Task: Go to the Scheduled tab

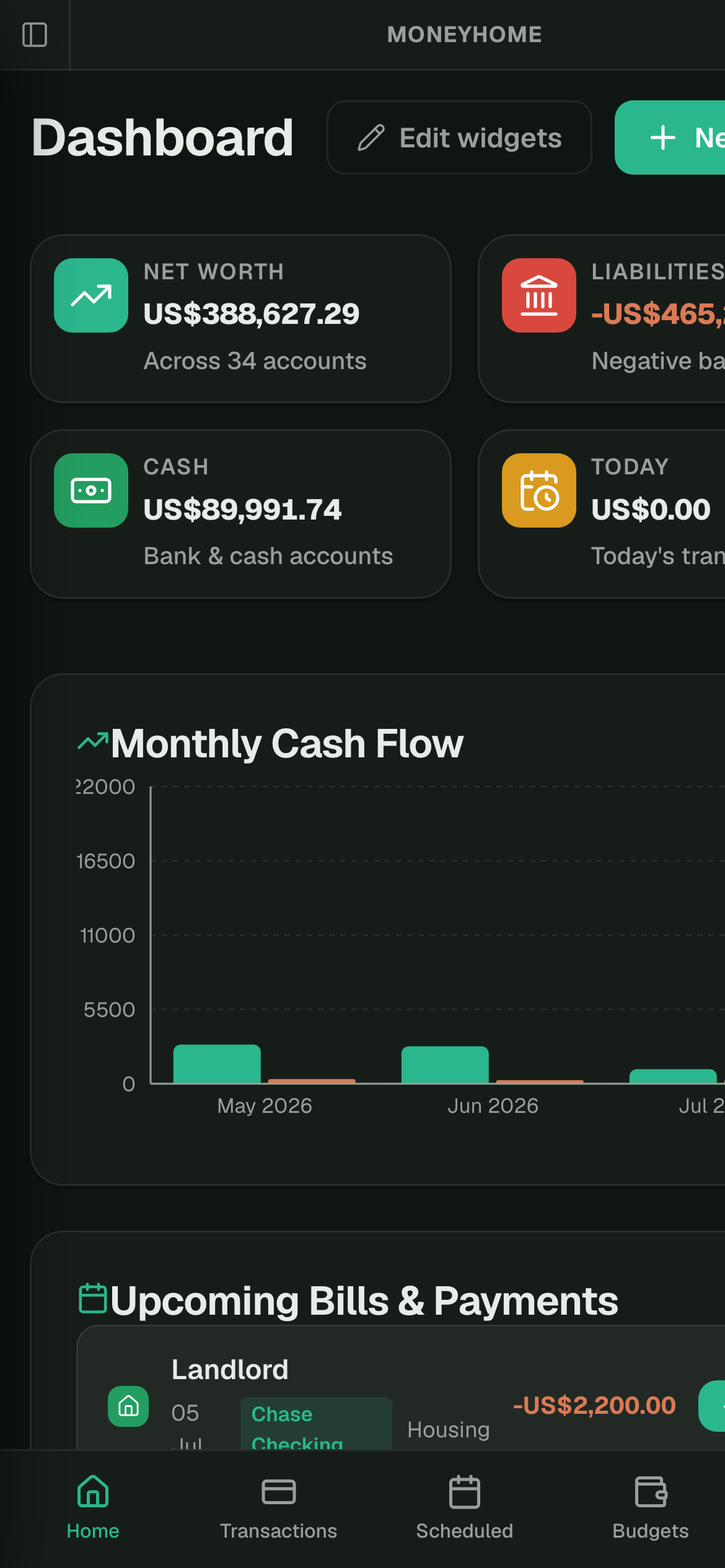Action: (x=465, y=1507)
